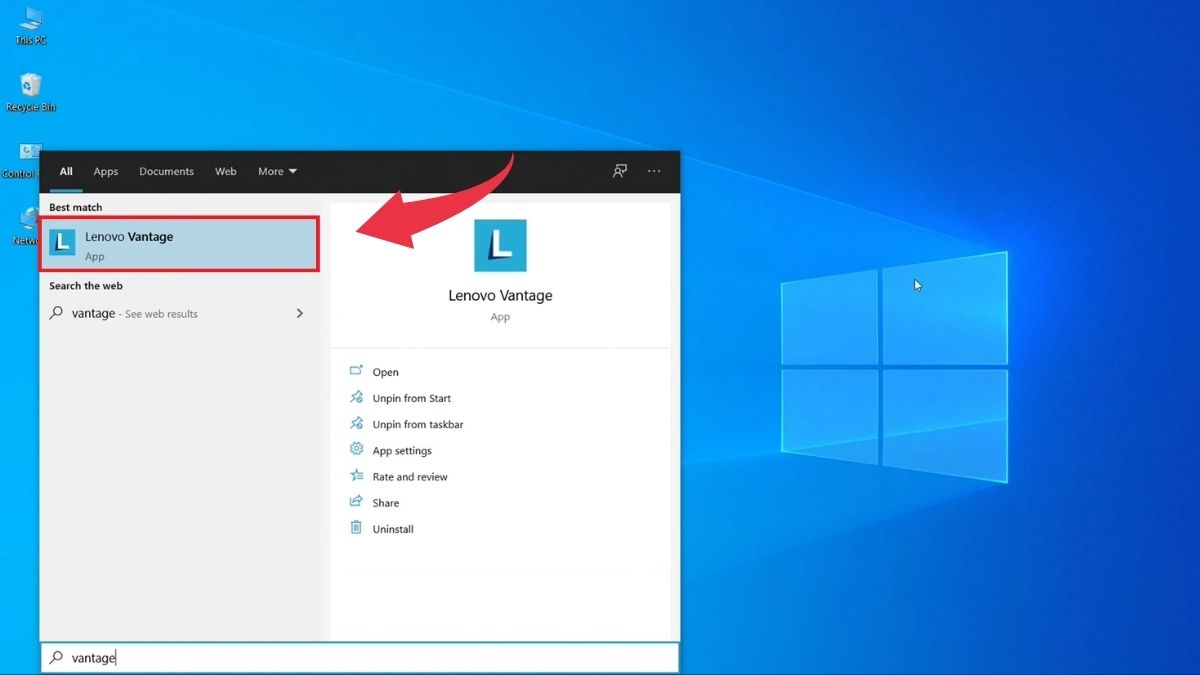The width and height of the screenshot is (1200, 675).
Task: Click magnifier icon in search box
Action: point(57,658)
